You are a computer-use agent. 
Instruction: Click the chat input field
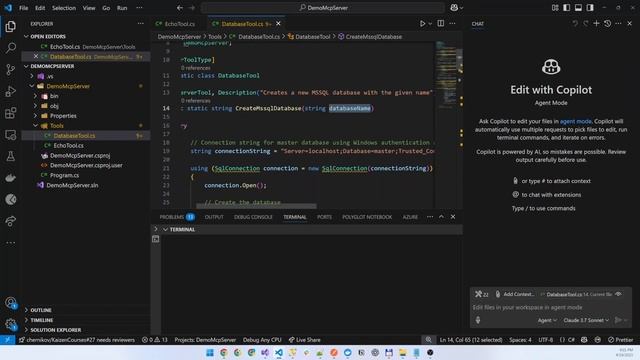coord(550,307)
